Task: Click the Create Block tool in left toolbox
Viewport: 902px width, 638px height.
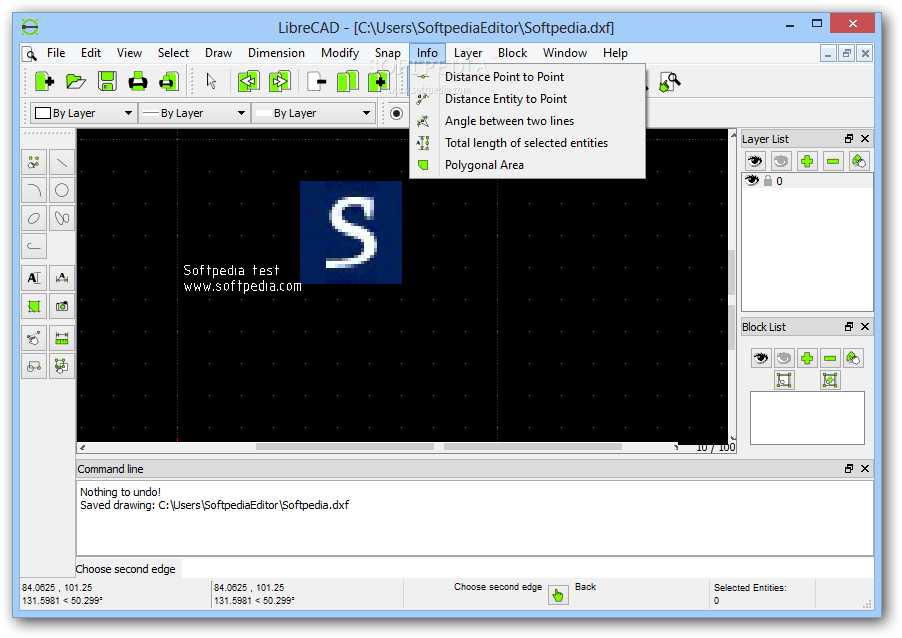Action: coord(34,366)
